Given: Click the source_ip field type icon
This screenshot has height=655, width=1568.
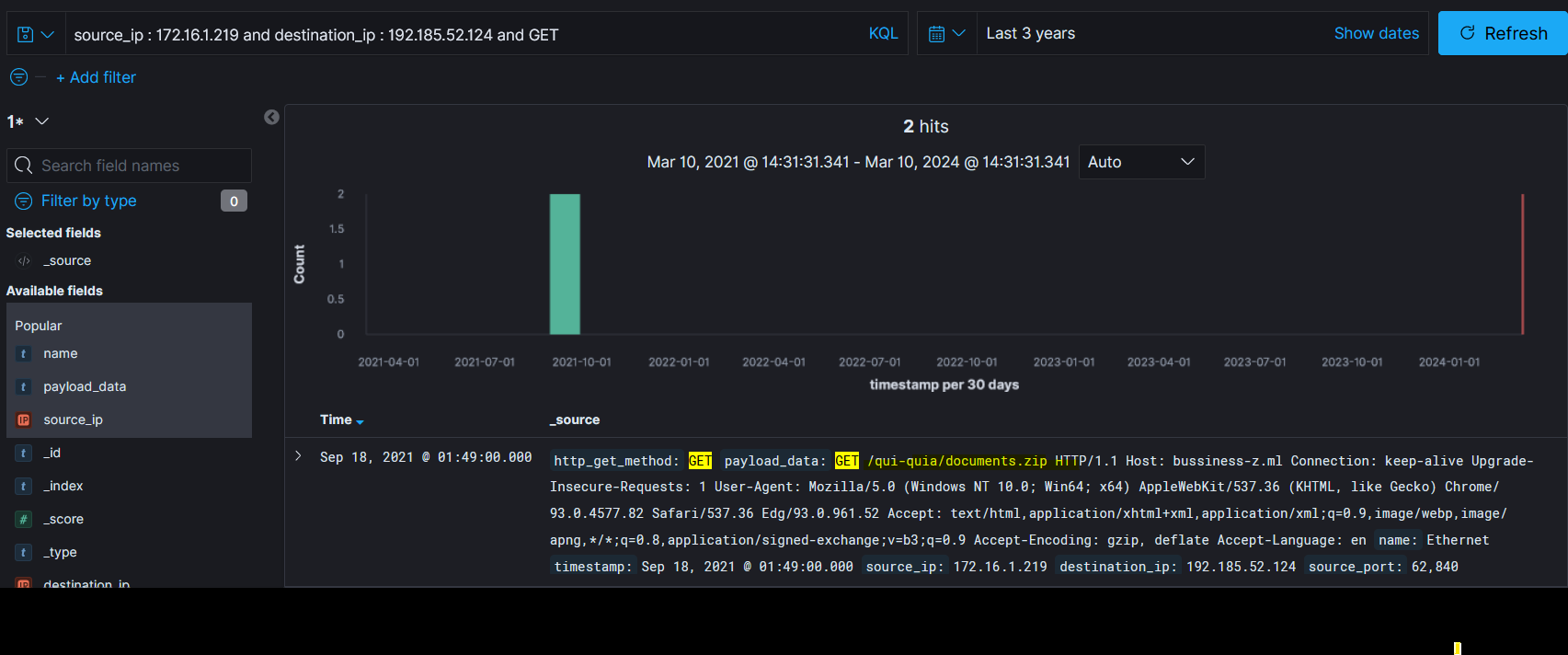Looking at the screenshot, I should click(24, 419).
